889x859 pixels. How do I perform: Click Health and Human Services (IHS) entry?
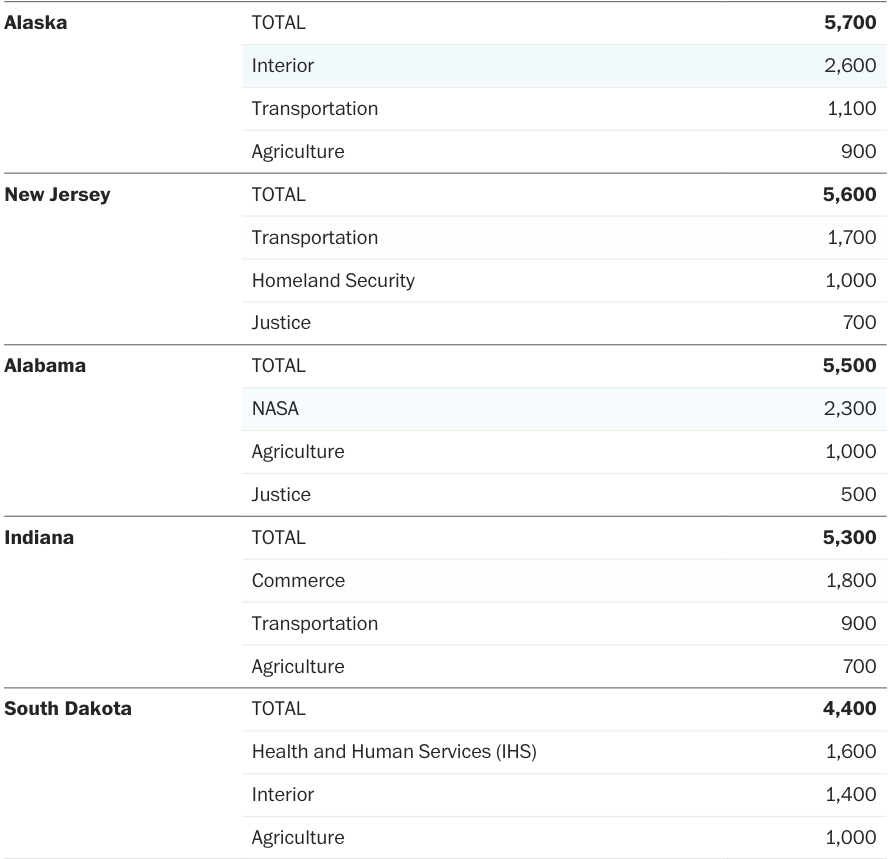point(394,752)
